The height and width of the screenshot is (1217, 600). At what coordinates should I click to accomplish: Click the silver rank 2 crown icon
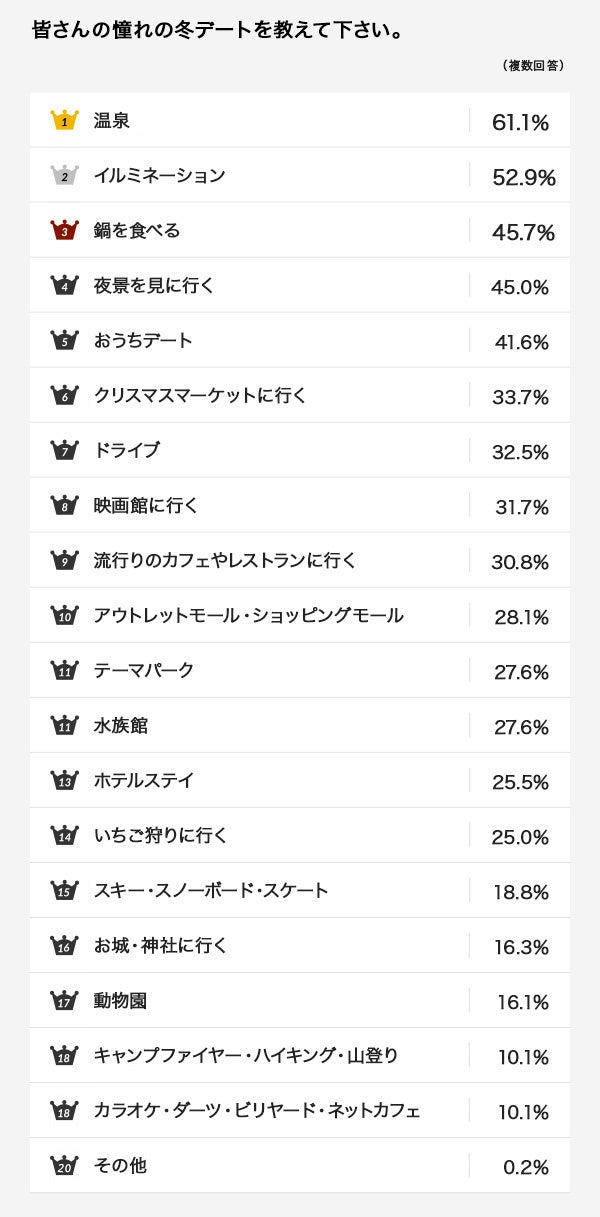[x=64, y=176]
